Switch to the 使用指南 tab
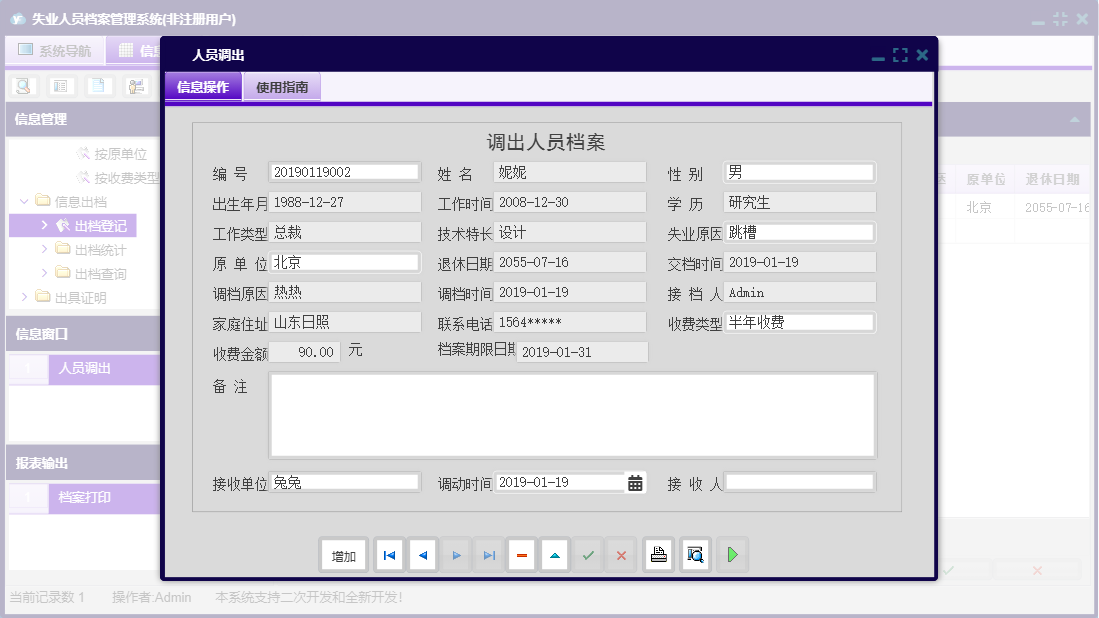This screenshot has width=1099, height=618. tap(281, 87)
